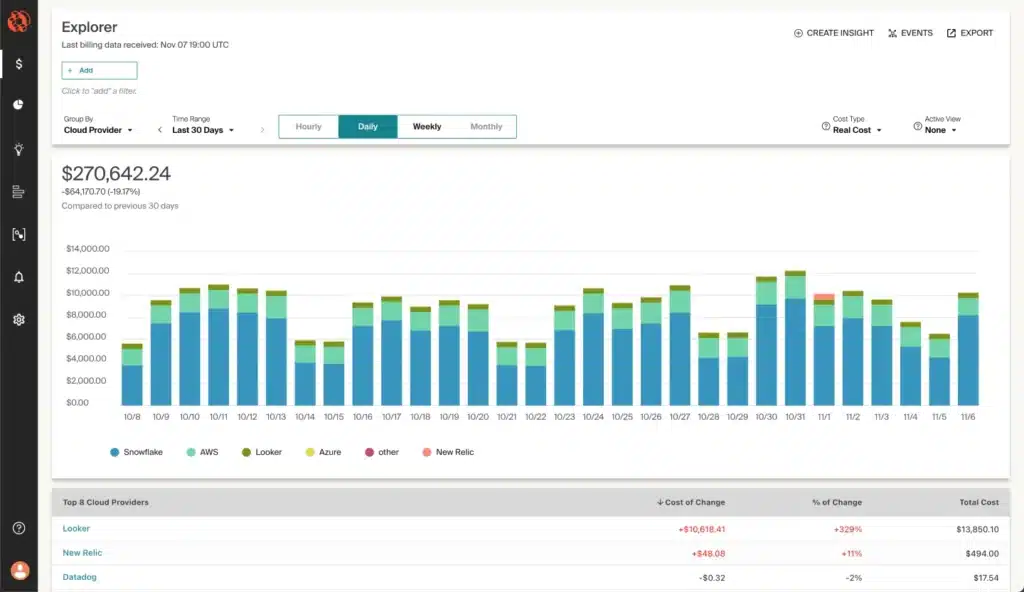Click the Export button

[970, 33]
